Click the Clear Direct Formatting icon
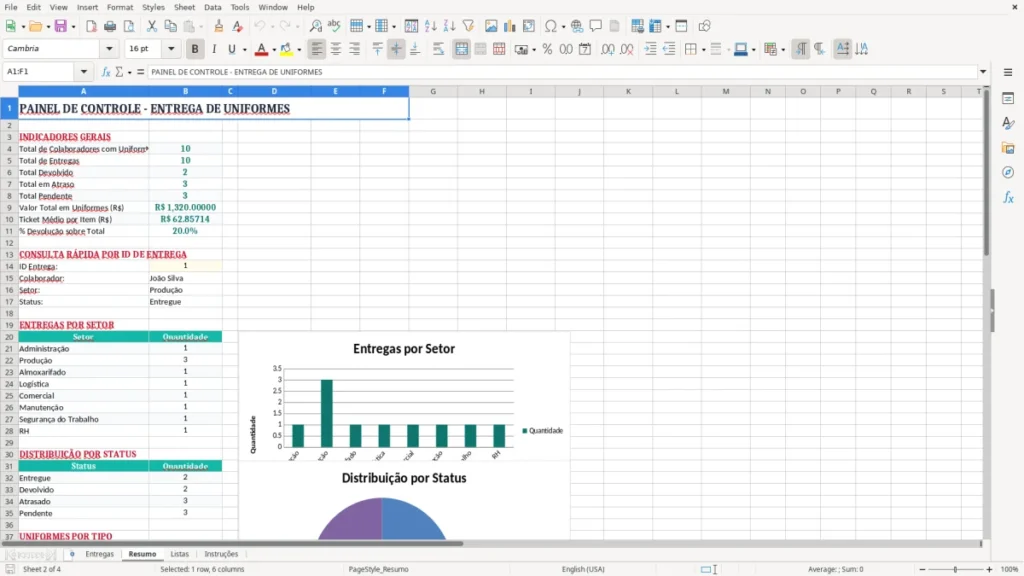This screenshot has height=576, width=1024. [x=238, y=26]
